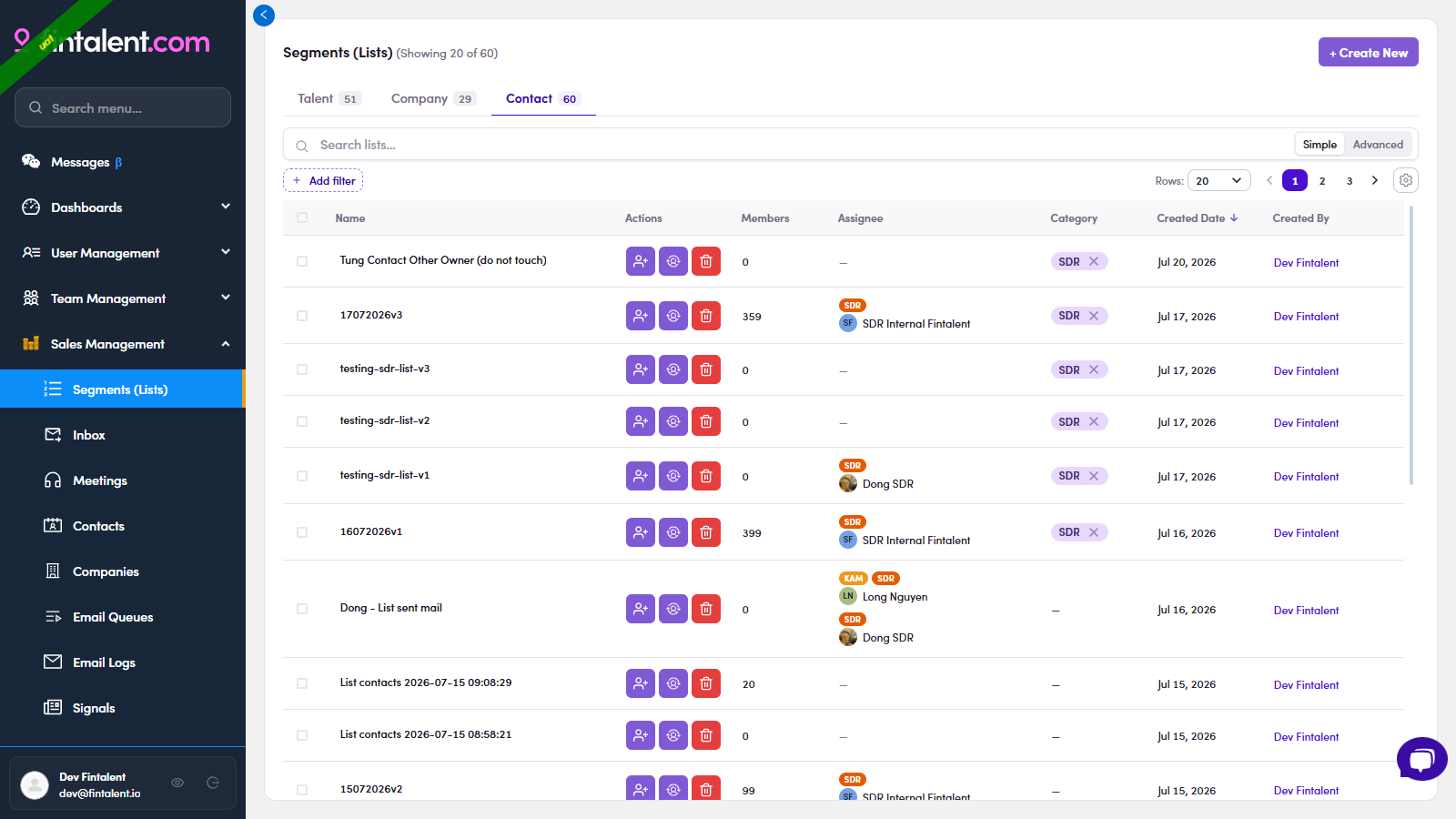Go to page 2
This screenshot has width=1456, height=819.
click(x=1322, y=180)
